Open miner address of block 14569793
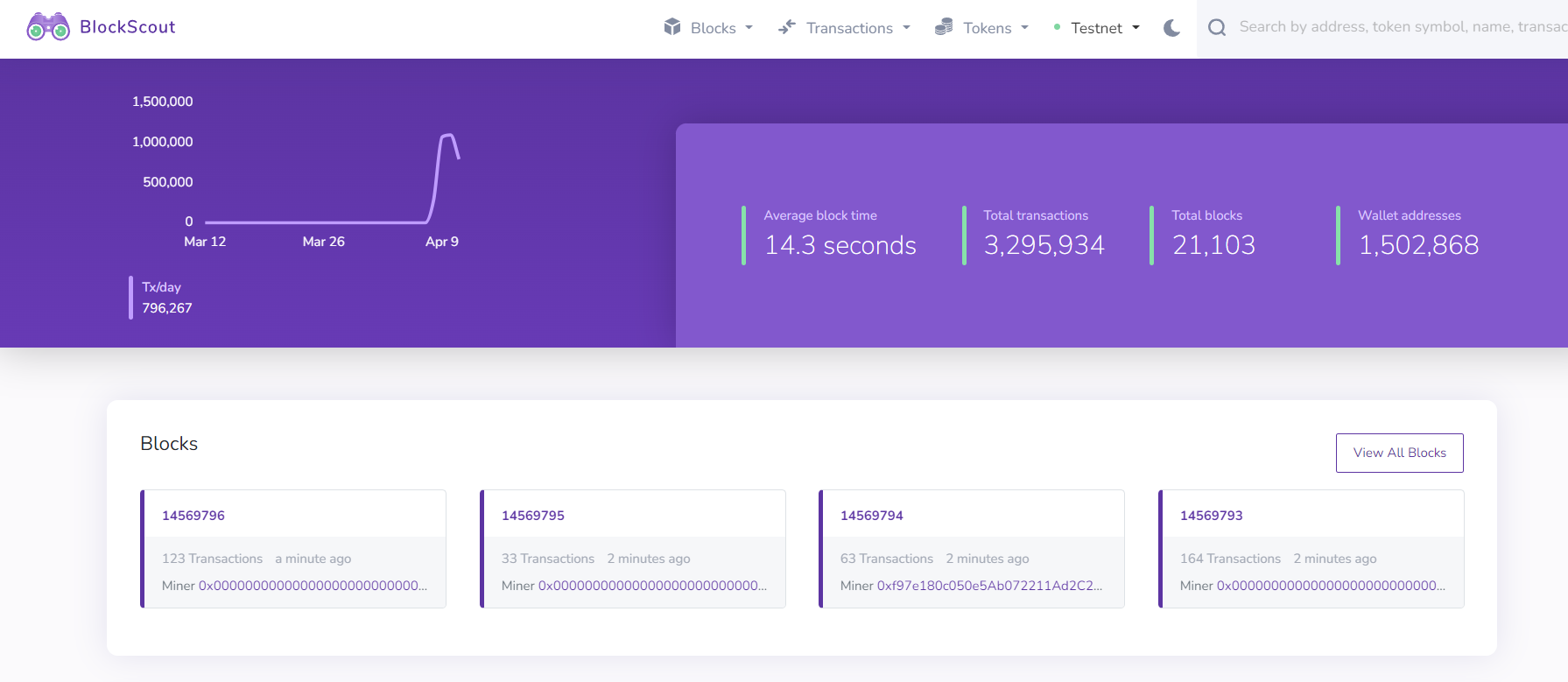Screen dimensions: 1568x682 pos(1331,586)
